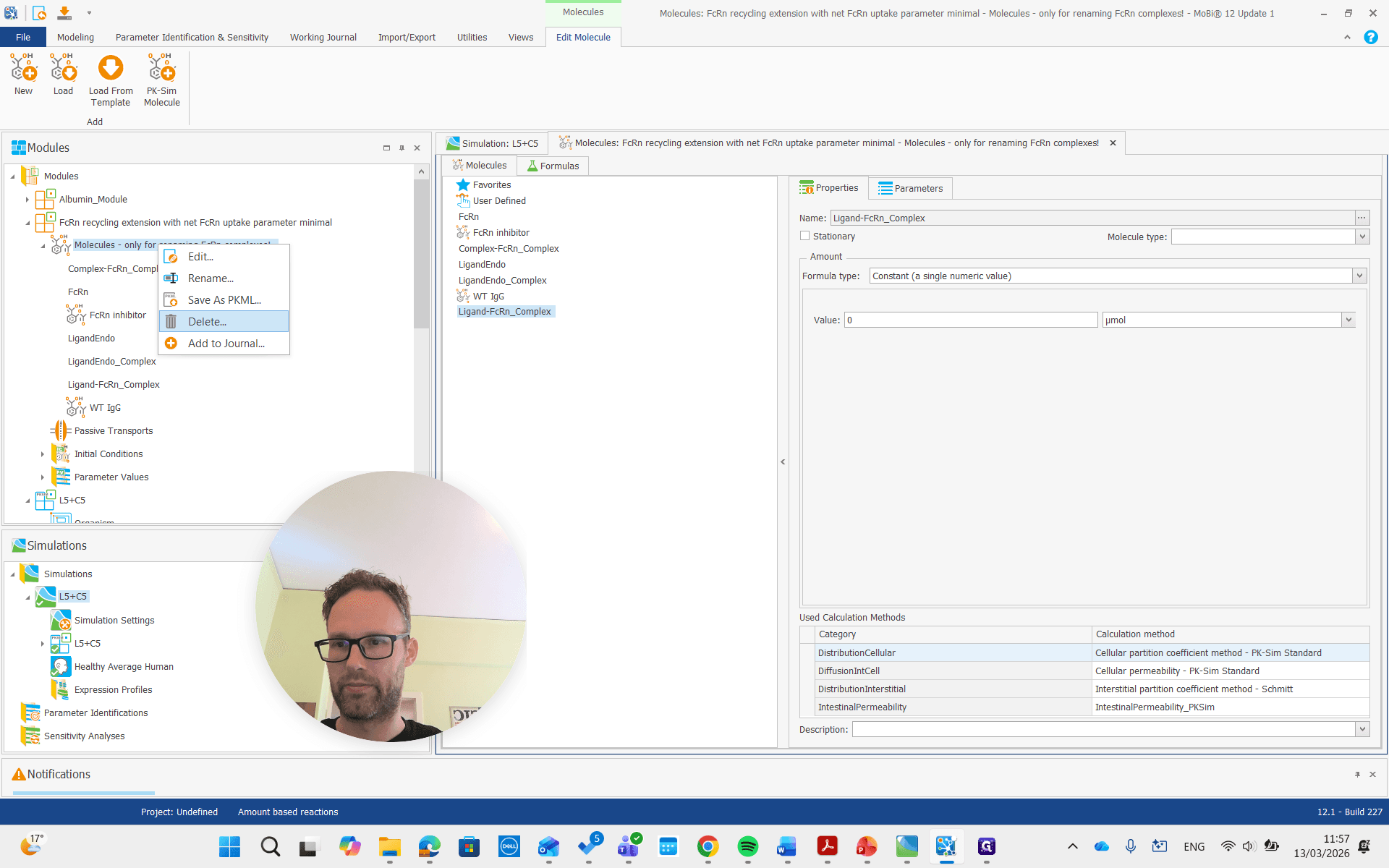Image resolution: width=1389 pixels, height=868 pixels.
Task: Open the Modeling ribbon tab
Action: point(75,38)
